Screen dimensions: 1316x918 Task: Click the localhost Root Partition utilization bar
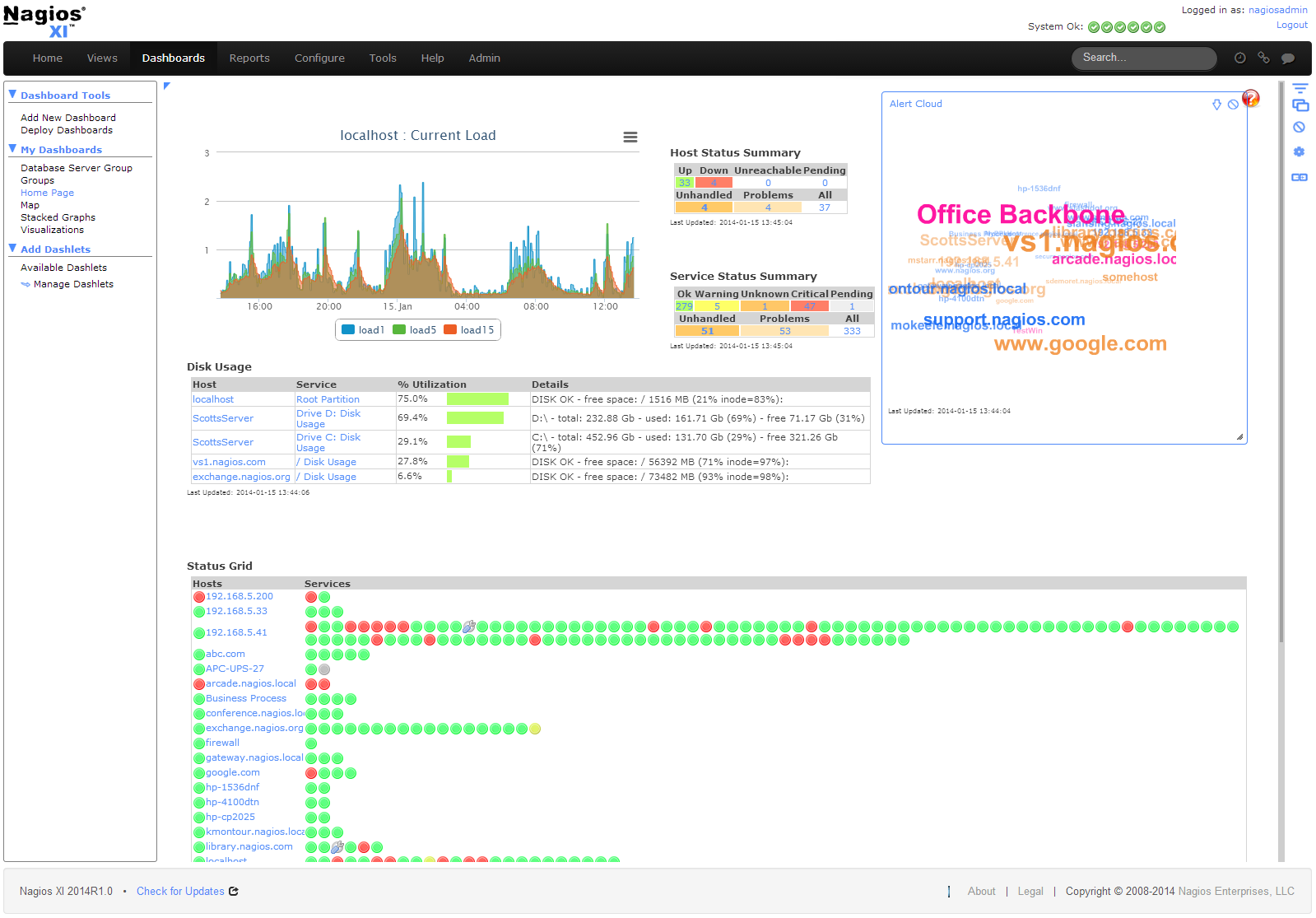[x=477, y=399]
